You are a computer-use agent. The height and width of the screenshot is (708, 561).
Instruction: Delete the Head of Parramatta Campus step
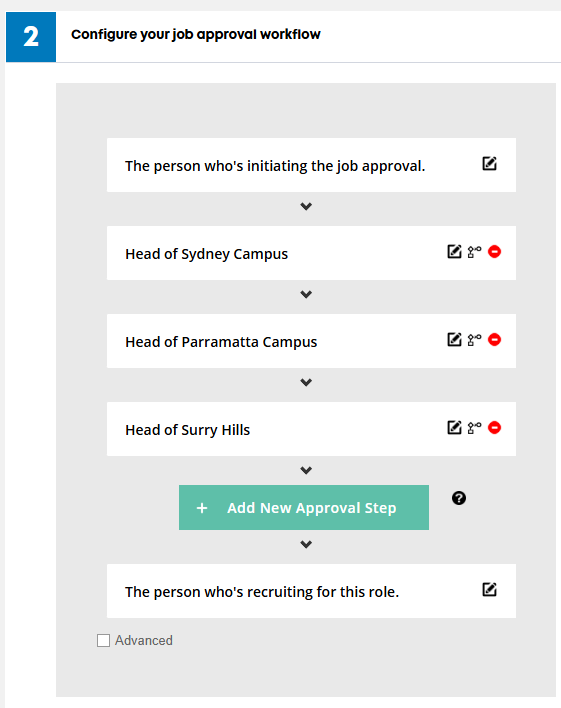tap(495, 340)
